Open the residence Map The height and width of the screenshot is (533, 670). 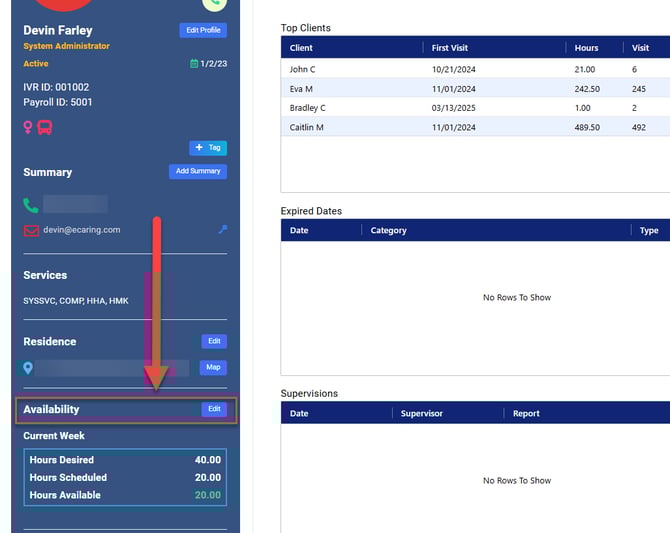213,367
